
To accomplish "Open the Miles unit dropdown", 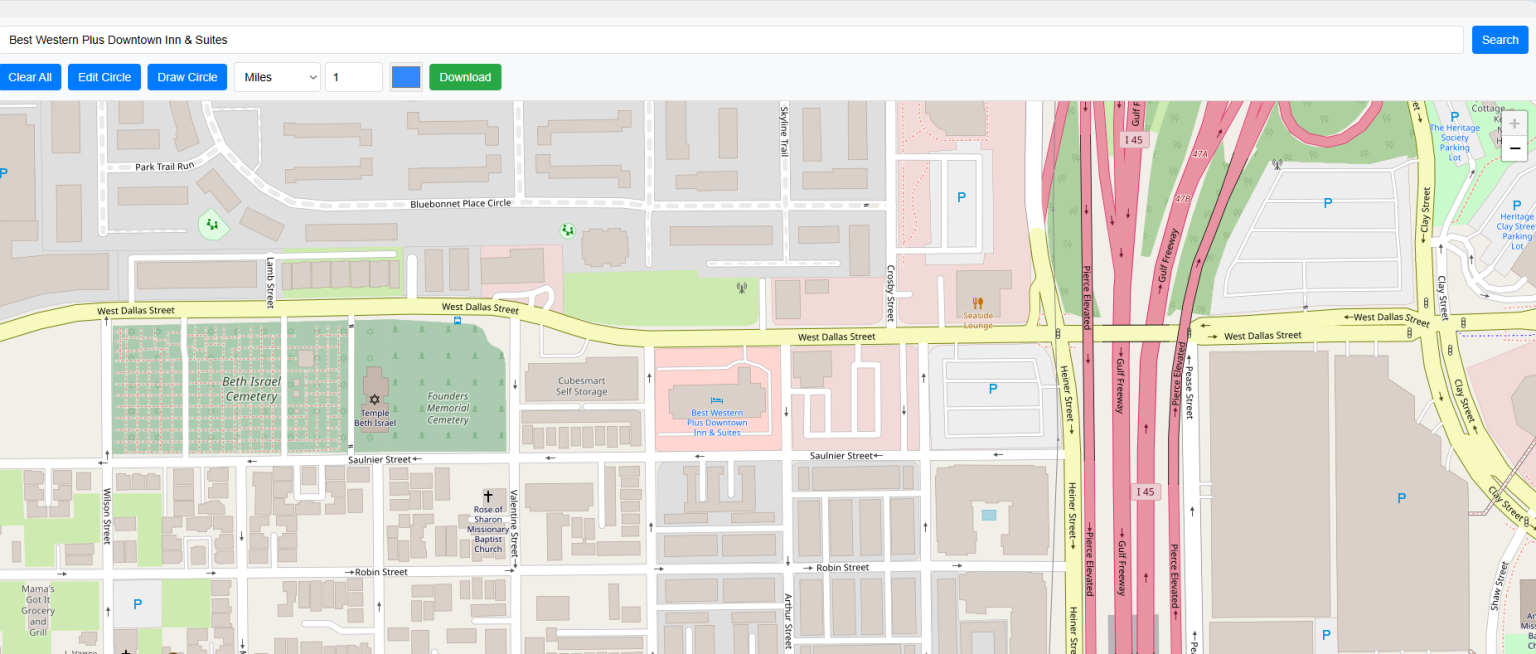I will point(277,76).
